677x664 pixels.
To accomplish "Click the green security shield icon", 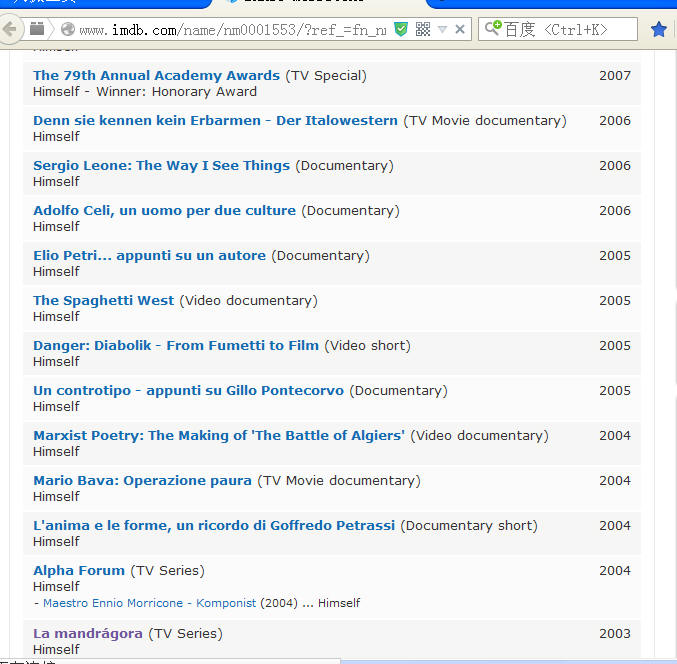I will pos(401,29).
